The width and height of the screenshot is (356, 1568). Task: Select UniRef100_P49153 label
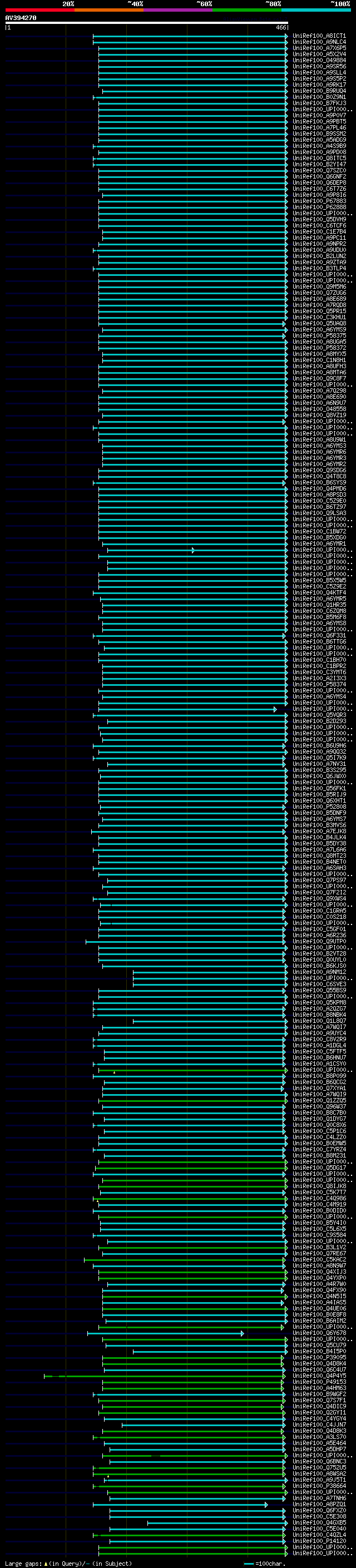(319, 1381)
